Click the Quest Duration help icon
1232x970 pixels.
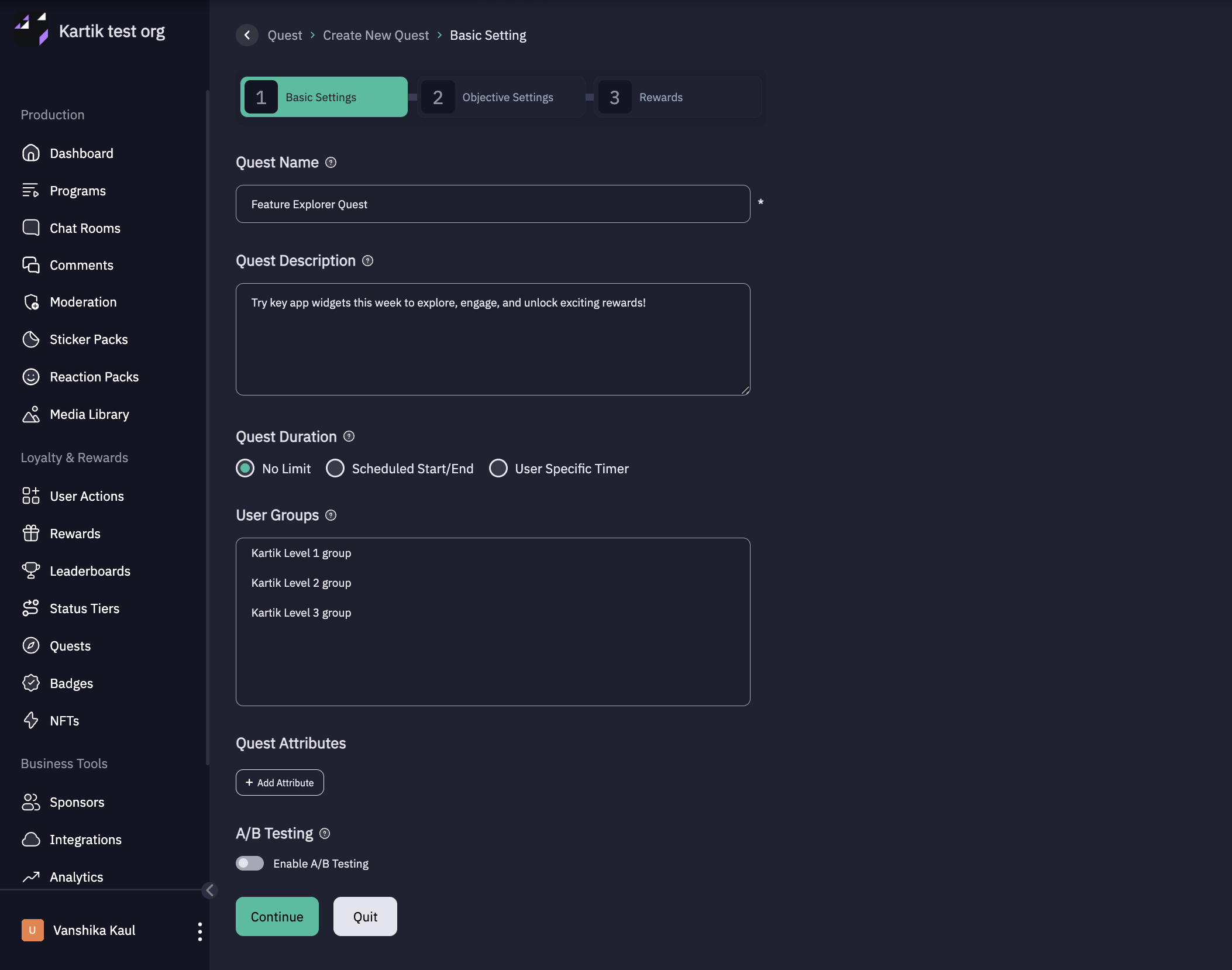[x=349, y=436]
